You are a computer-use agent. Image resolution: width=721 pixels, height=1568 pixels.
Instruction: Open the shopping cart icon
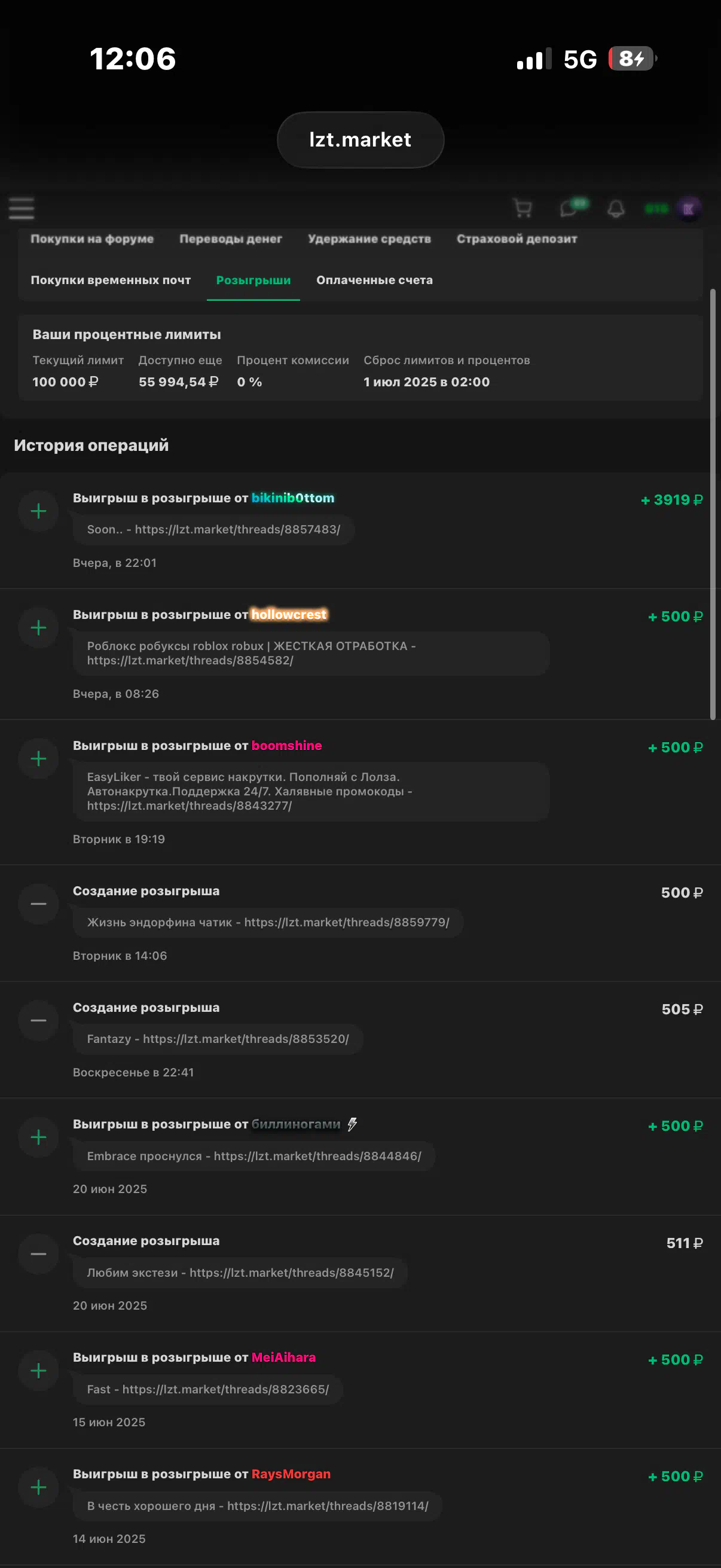pyautogui.click(x=522, y=208)
